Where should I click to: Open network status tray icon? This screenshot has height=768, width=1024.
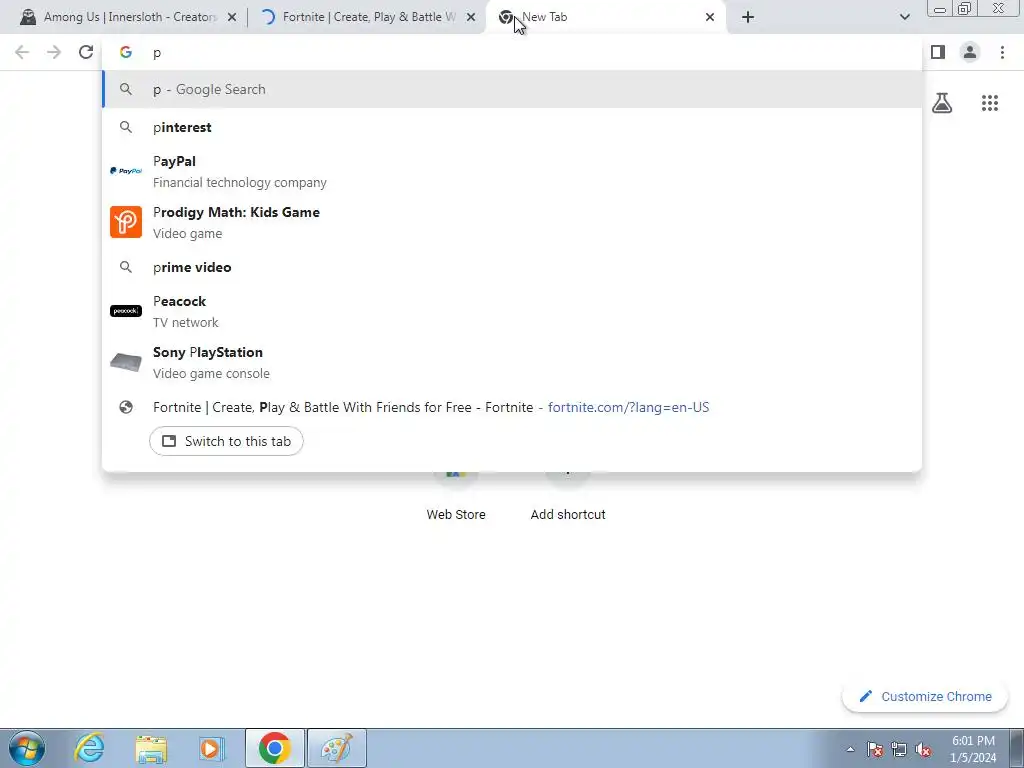coord(899,749)
